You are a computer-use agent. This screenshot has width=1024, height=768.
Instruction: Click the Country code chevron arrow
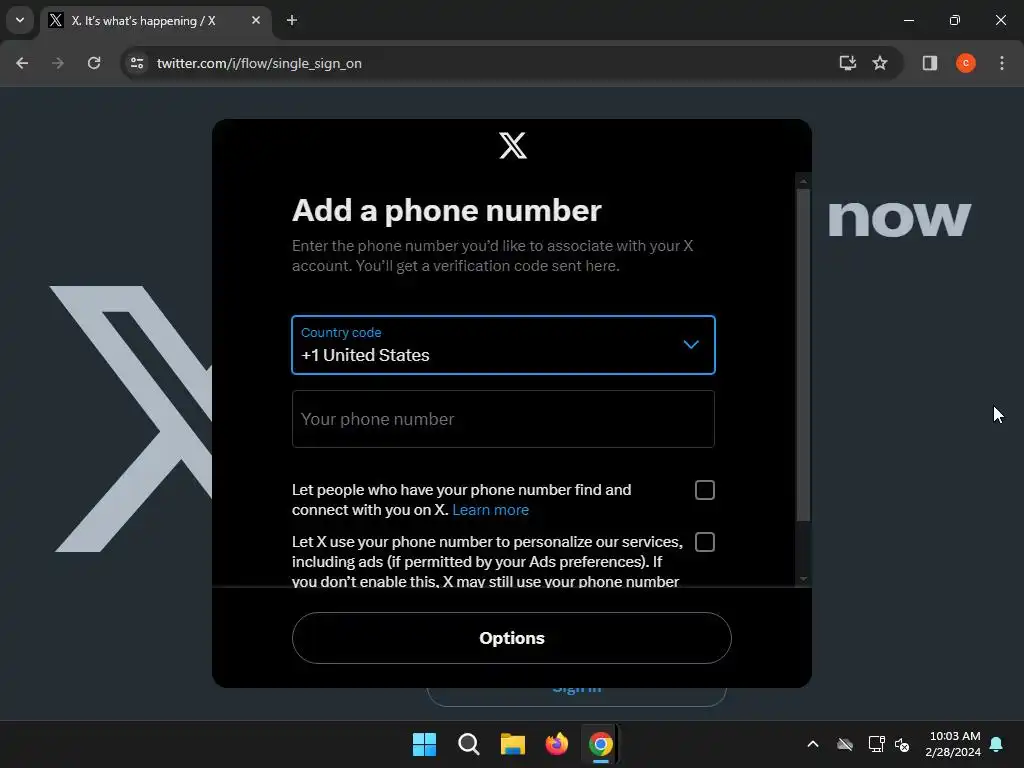(x=691, y=344)
